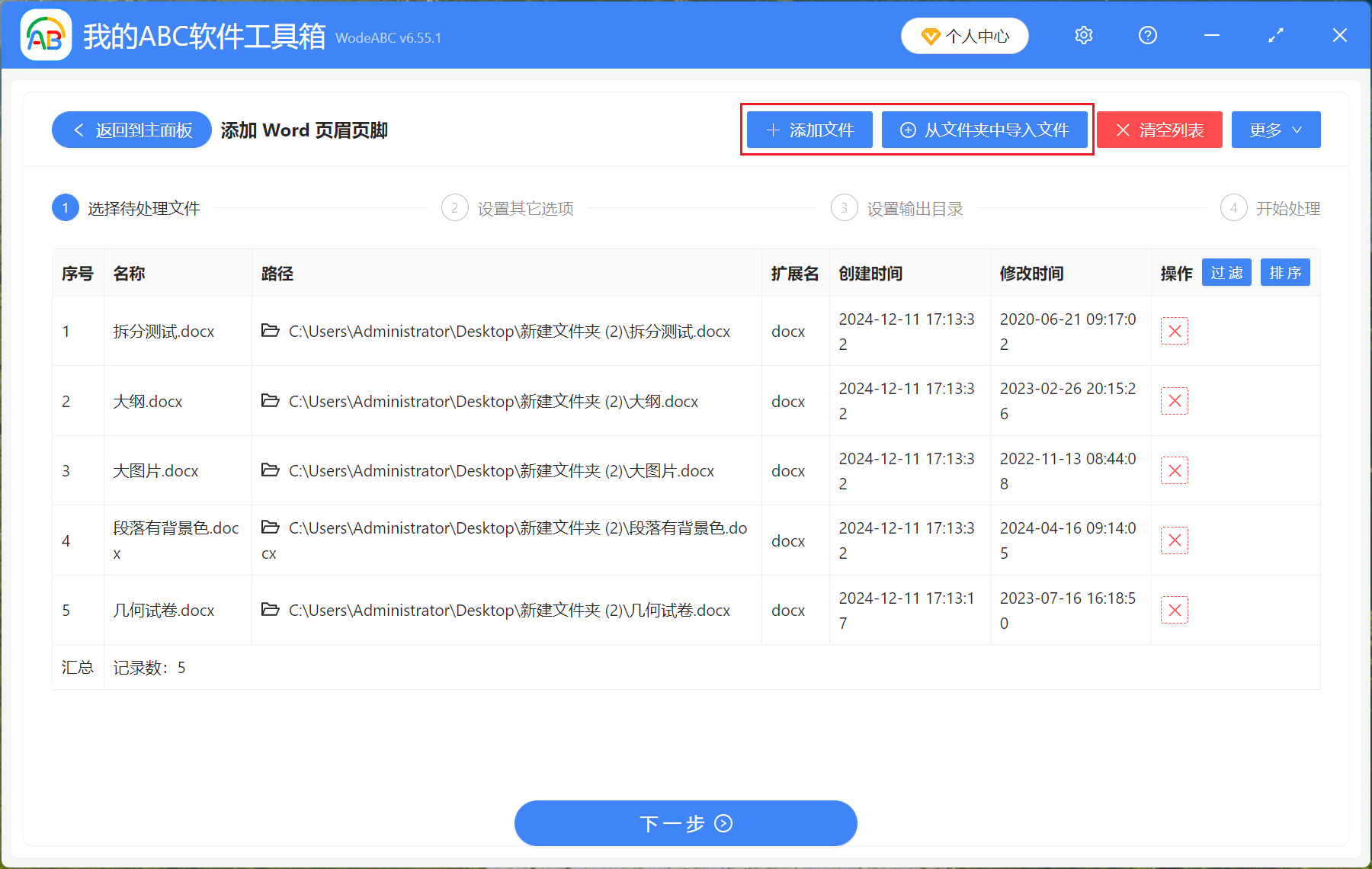Expand the 更多 dropdown menu

1275,130
